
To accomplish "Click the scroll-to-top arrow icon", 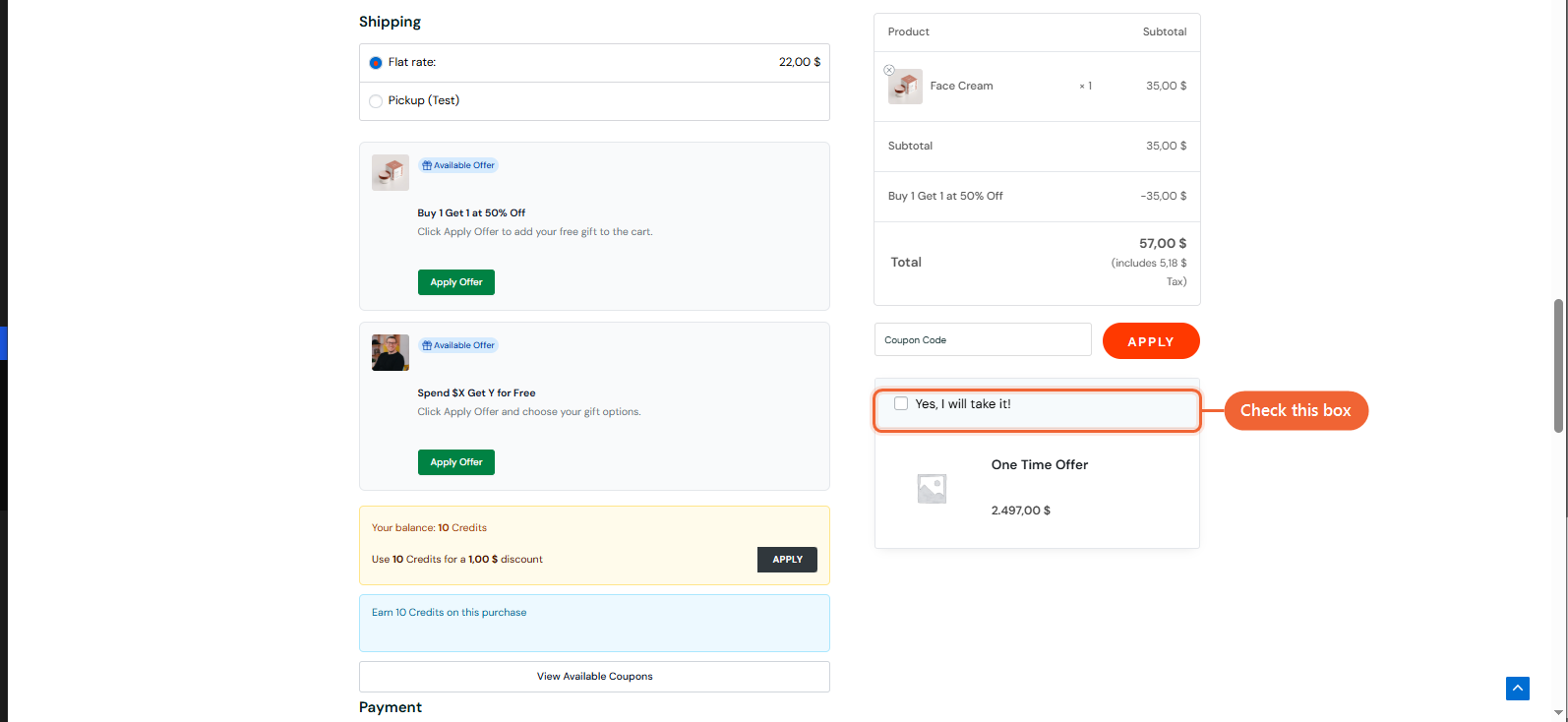I will point(1518,689).
